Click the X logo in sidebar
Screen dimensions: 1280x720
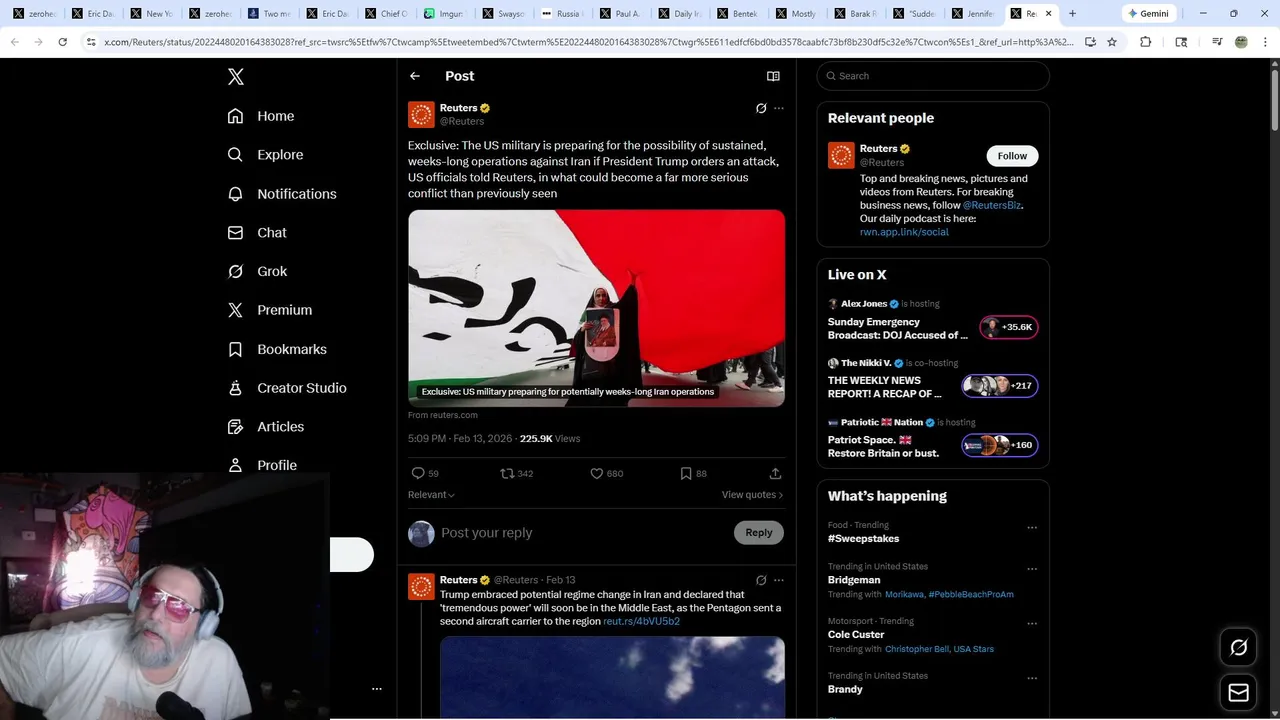coord(236,77)
